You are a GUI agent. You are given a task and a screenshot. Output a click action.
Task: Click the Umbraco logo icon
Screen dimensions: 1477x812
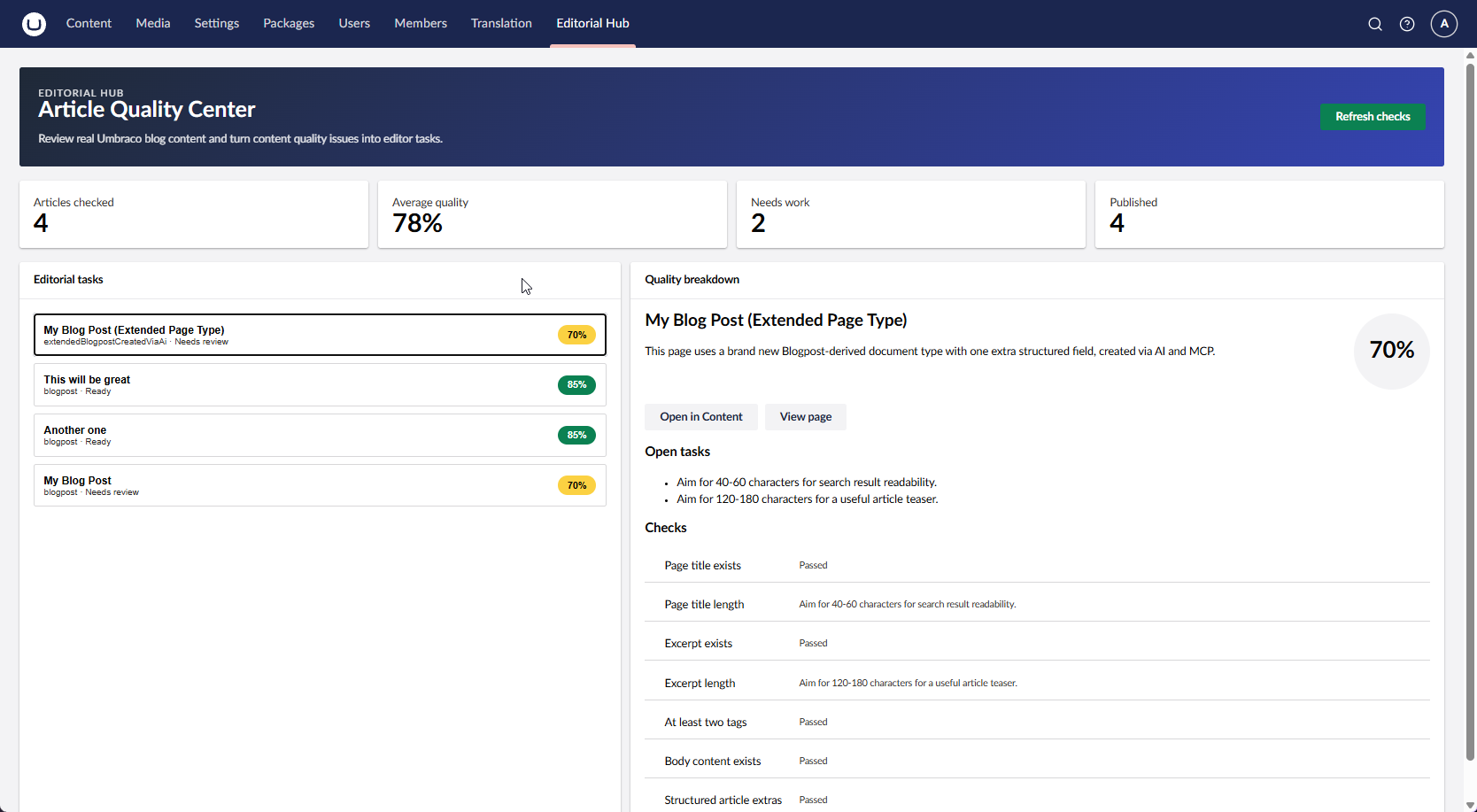click(x=34, y=24)
